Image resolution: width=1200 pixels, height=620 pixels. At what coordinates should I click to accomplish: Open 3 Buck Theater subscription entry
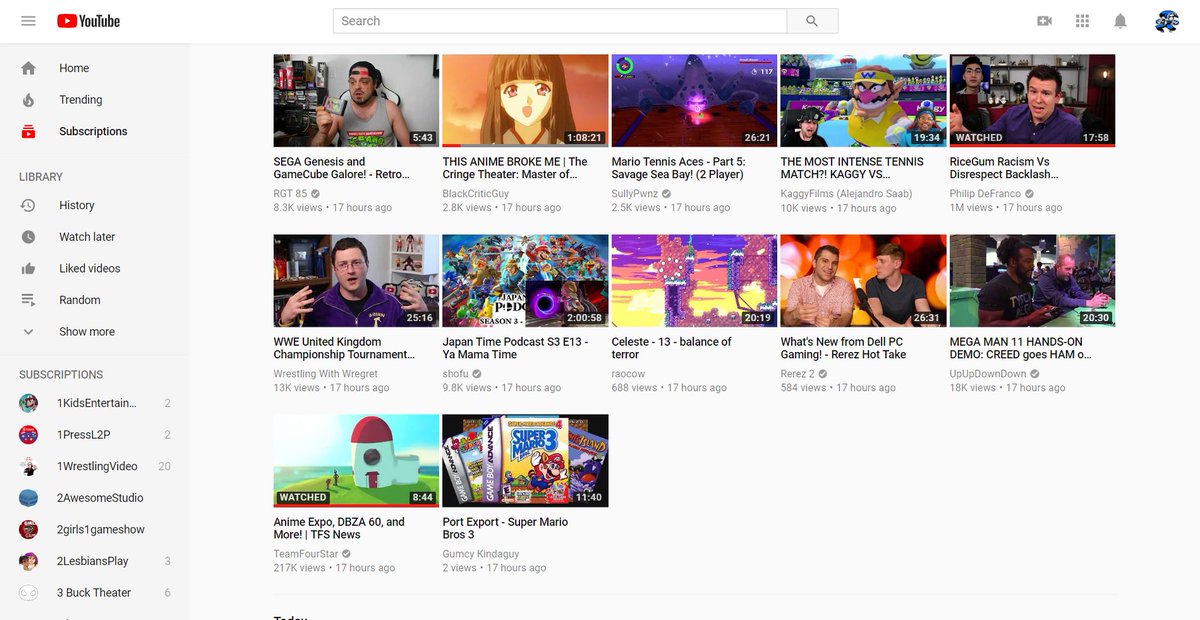pos(95,593)
